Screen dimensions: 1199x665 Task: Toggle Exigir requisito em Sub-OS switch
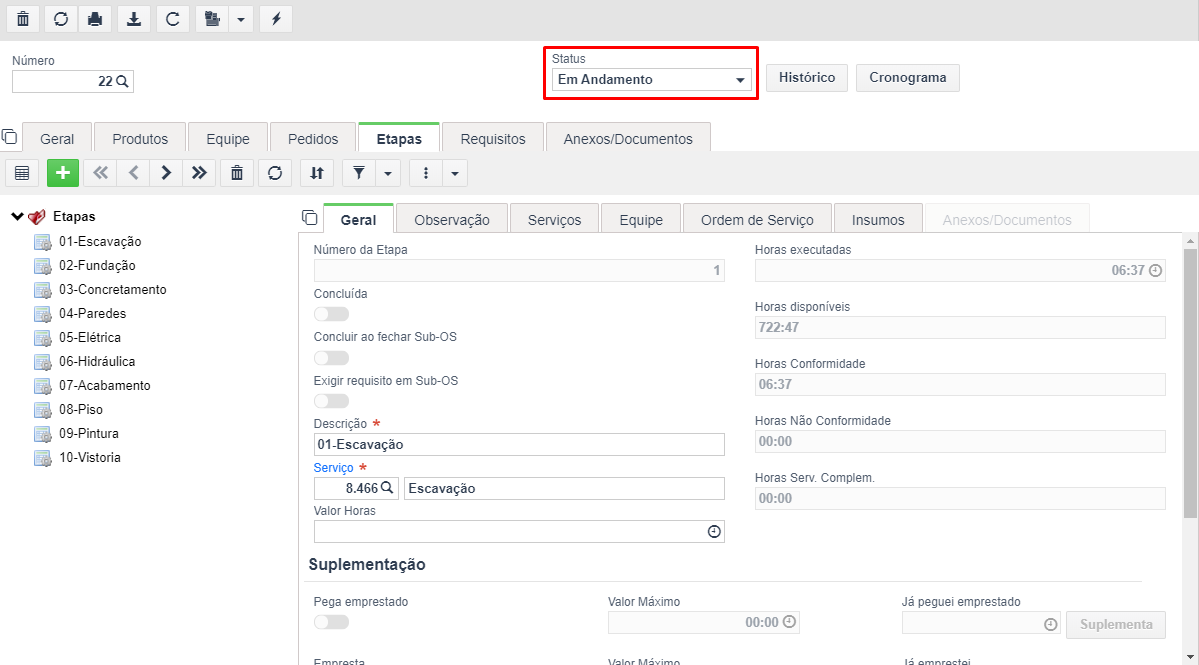(331, 401)
